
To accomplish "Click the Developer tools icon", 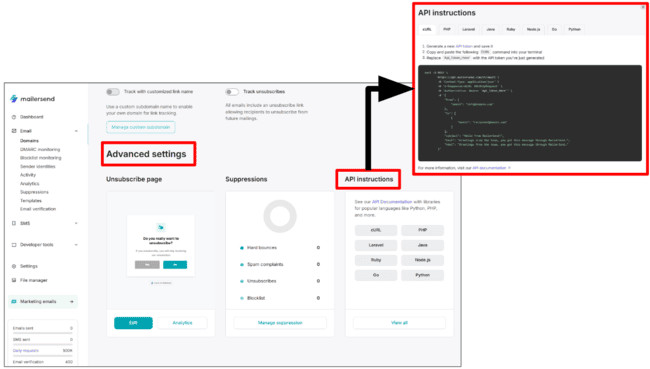I will click(14, 245).
